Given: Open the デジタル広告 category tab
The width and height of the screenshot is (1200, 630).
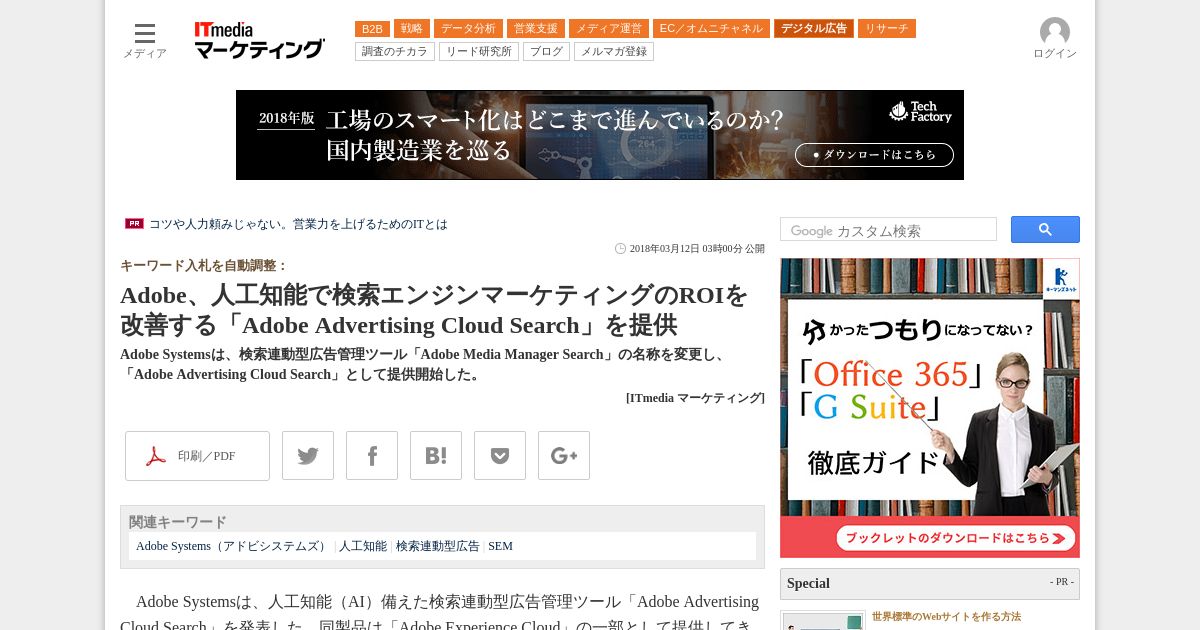Looking at the screenshot, I should coord(814,29).
